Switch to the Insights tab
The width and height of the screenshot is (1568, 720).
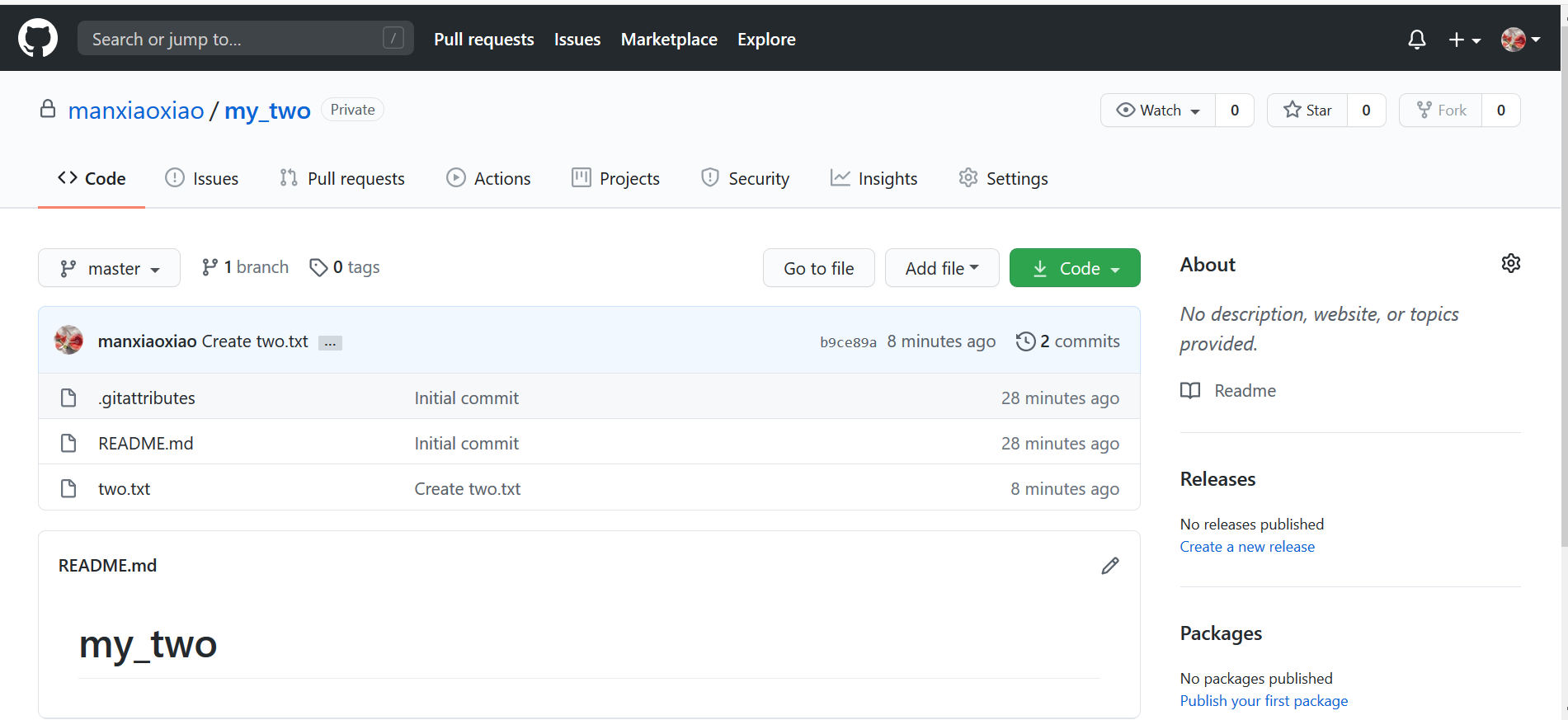click(873, 178)
